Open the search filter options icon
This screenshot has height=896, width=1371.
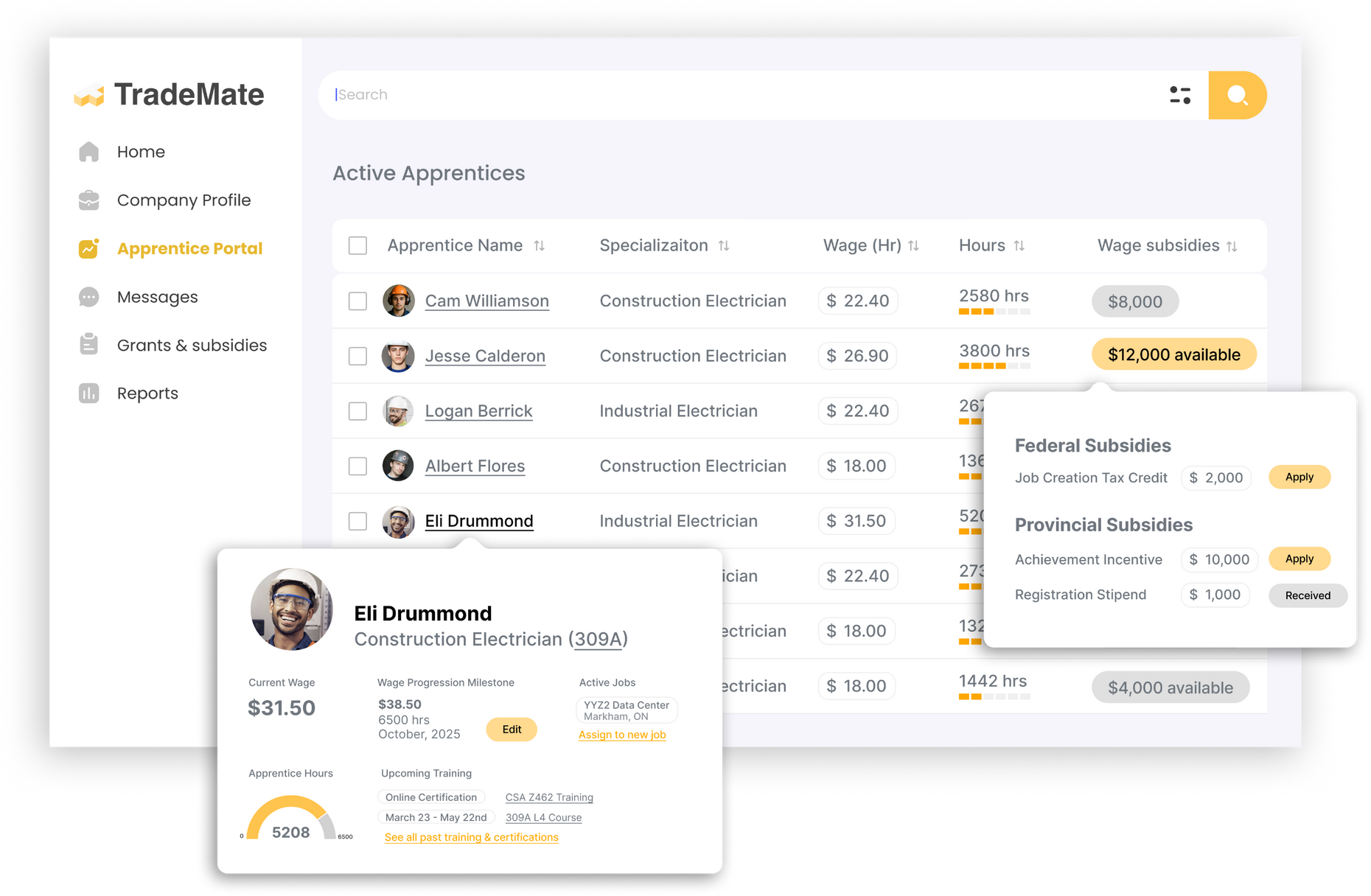(1179, 95)
